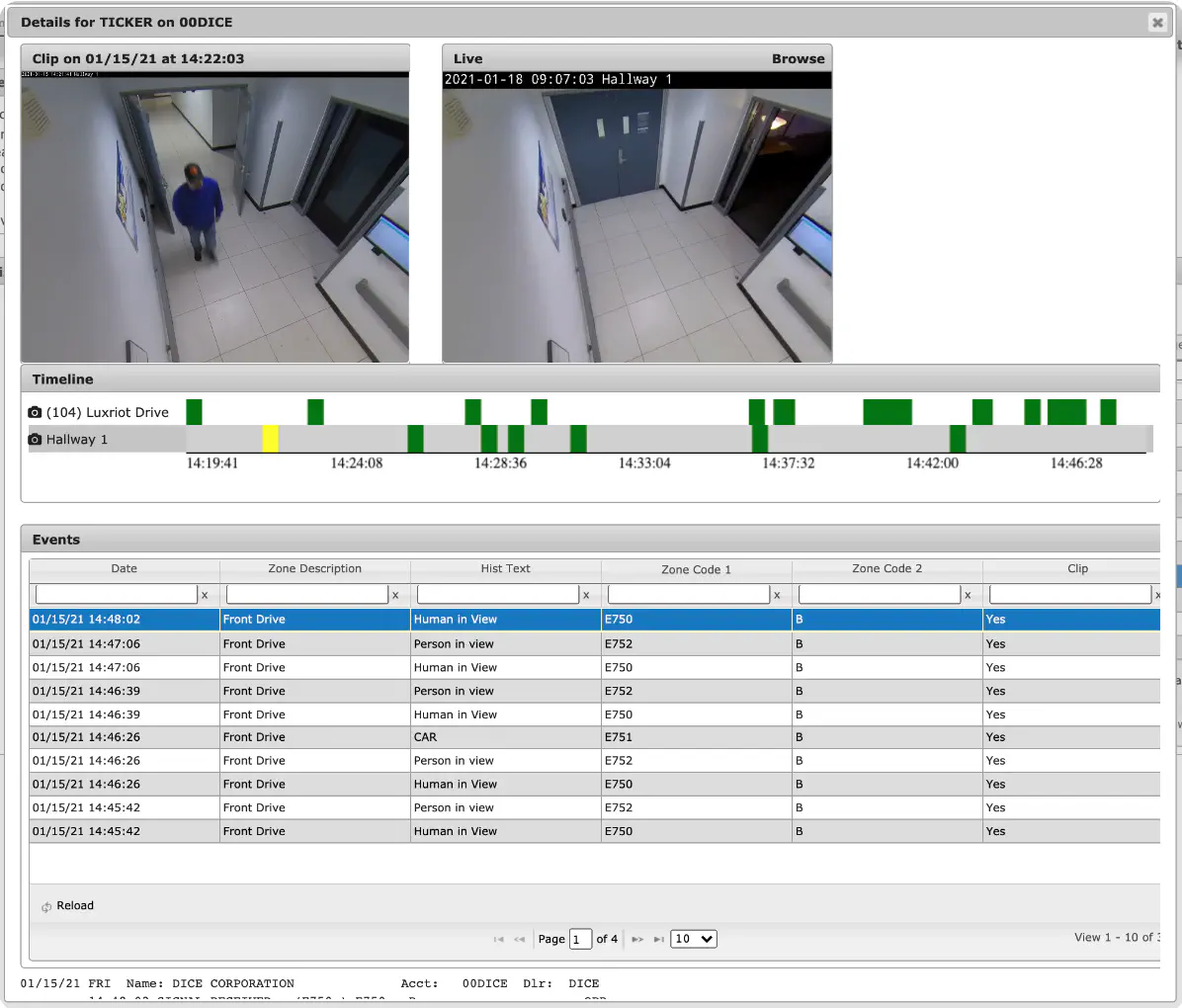Focus the Hist Text filter input
Viewport: 1182px width, 1008px height.
tap(497, 595)
